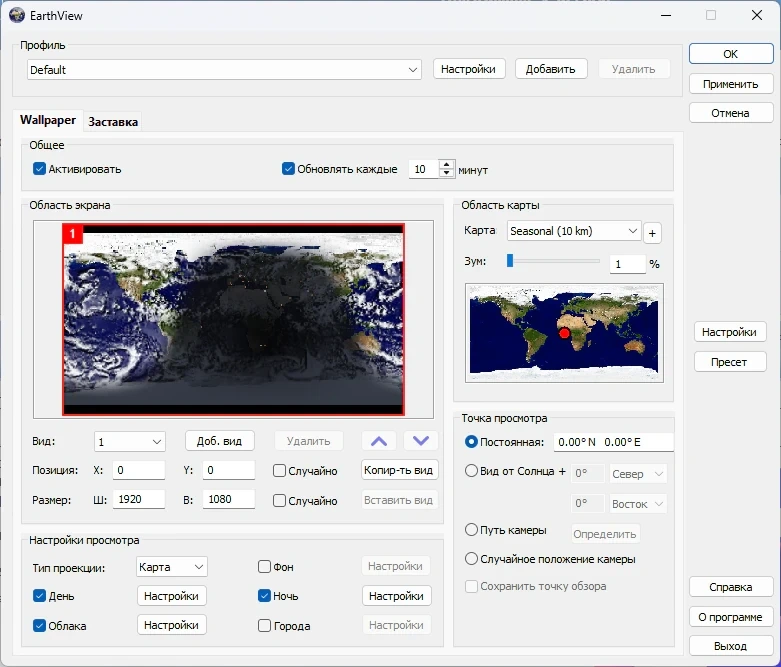Click the plus button next to Карта dropdown
This screenshot has width=781, height=667.
[x=652, y=233]
